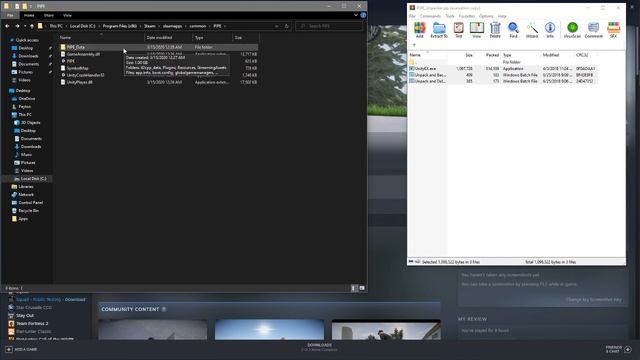Click the up-one-level arrow in WinRAR

(x=414, y=45)
